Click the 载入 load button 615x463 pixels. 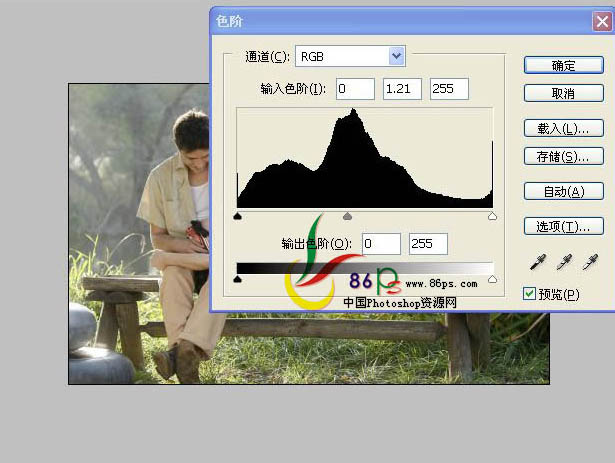[563, 128]
